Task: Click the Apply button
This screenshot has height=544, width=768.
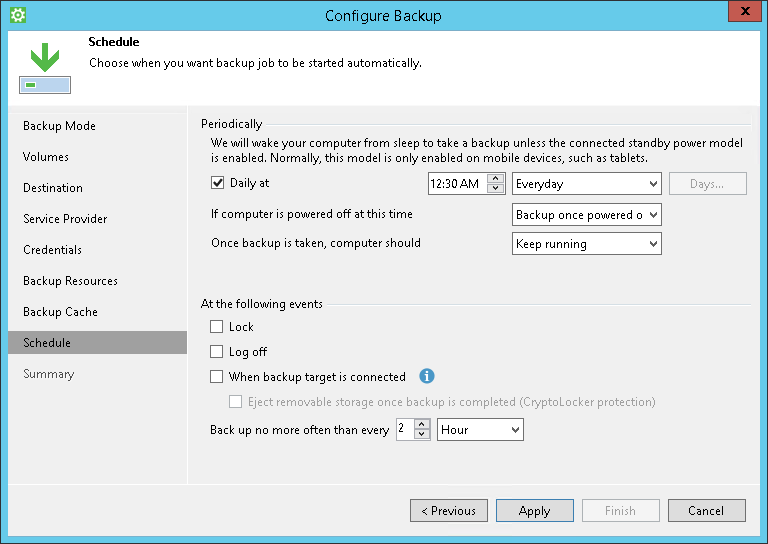Action: [x=534, y=511]
